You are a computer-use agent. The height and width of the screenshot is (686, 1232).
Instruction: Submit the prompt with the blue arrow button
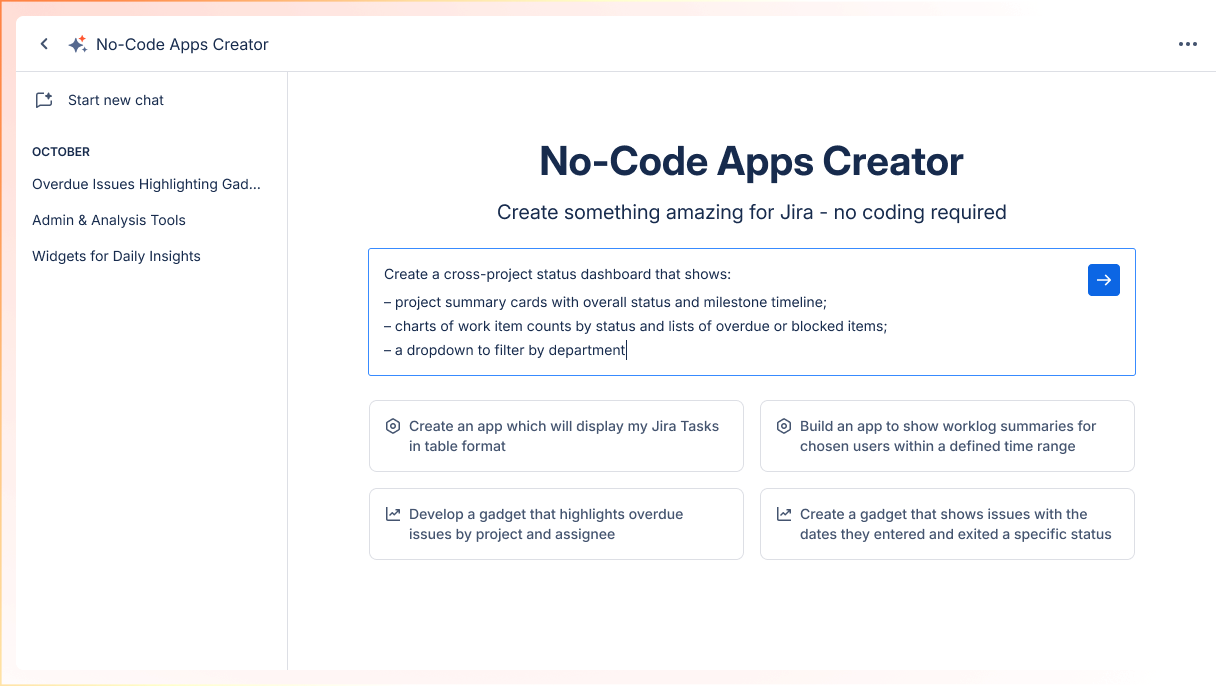coord(1104,280)
